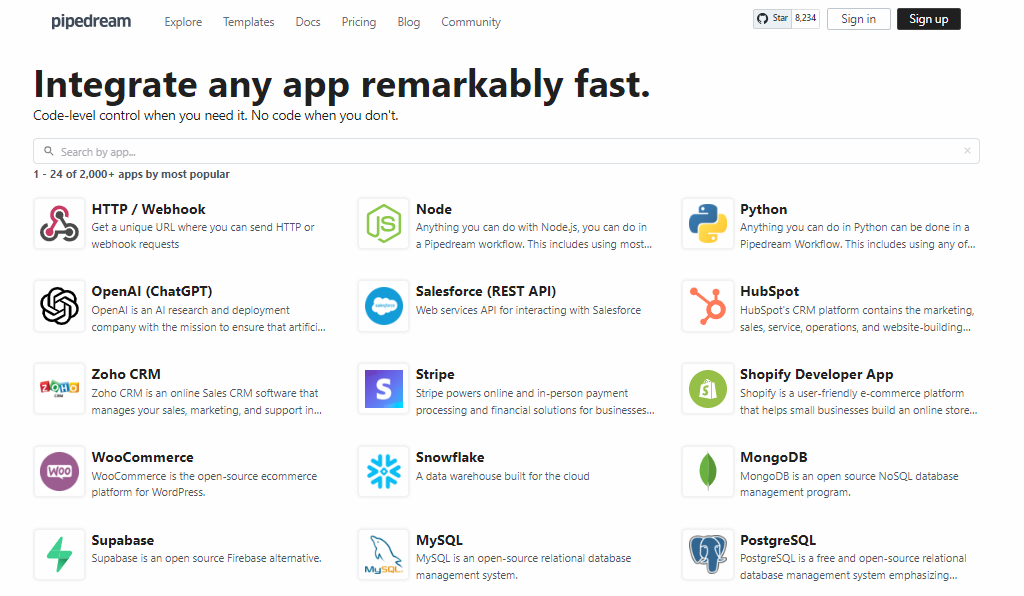Viewport: 1024px width, 596px height.
Task: Open the PostgreSQL app title
Action: coord(778,540)
